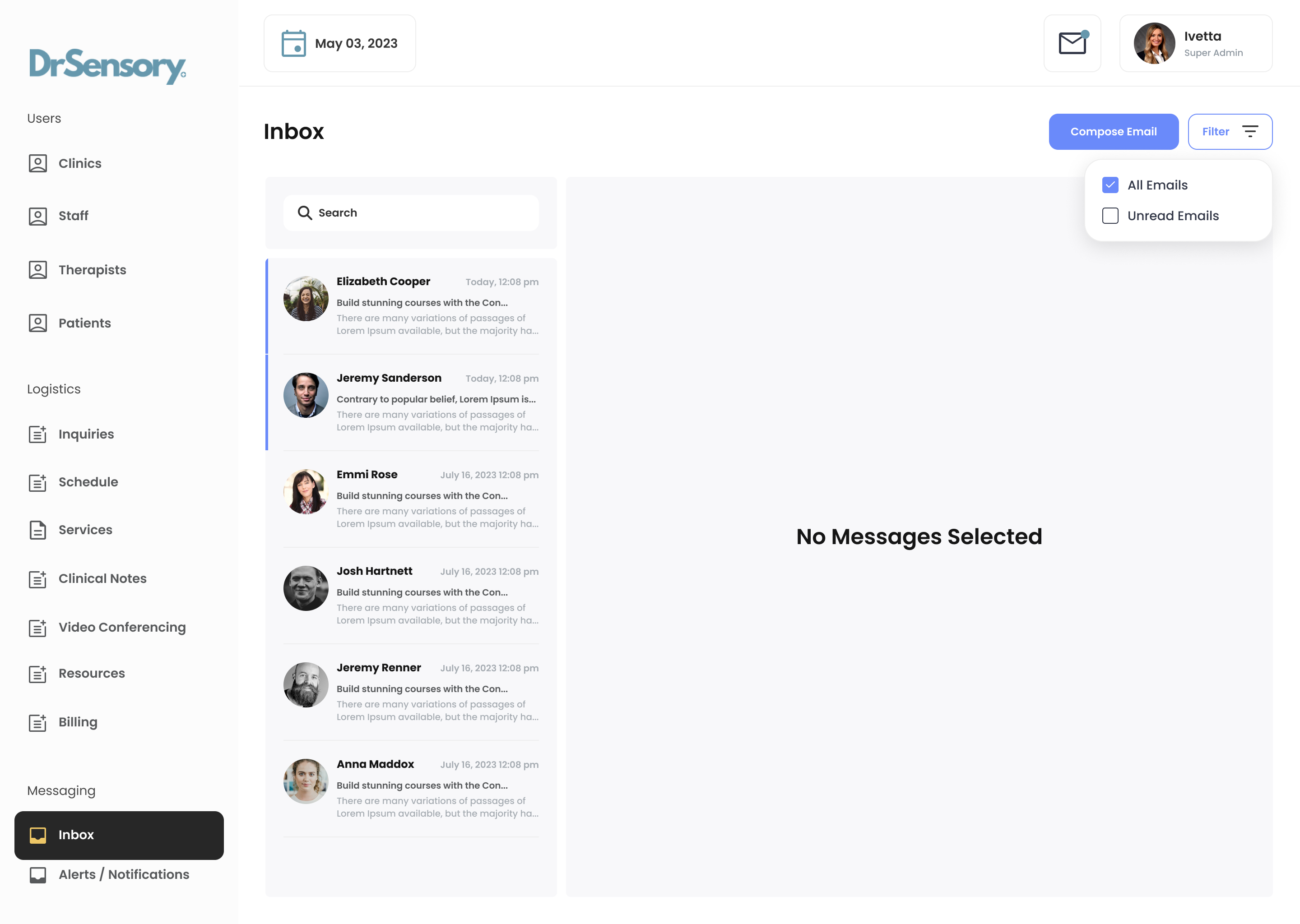
Task: Click the Compose Email button
Action: 1113,131
